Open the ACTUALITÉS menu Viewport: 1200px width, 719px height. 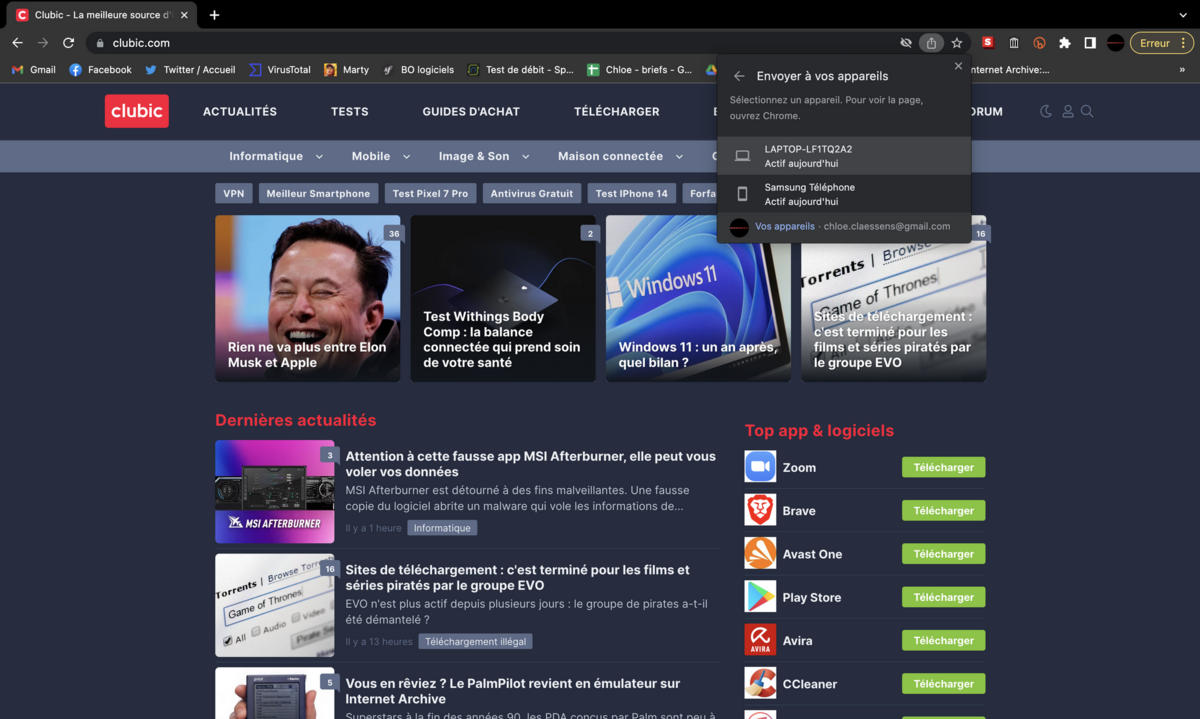pos(240,112)
